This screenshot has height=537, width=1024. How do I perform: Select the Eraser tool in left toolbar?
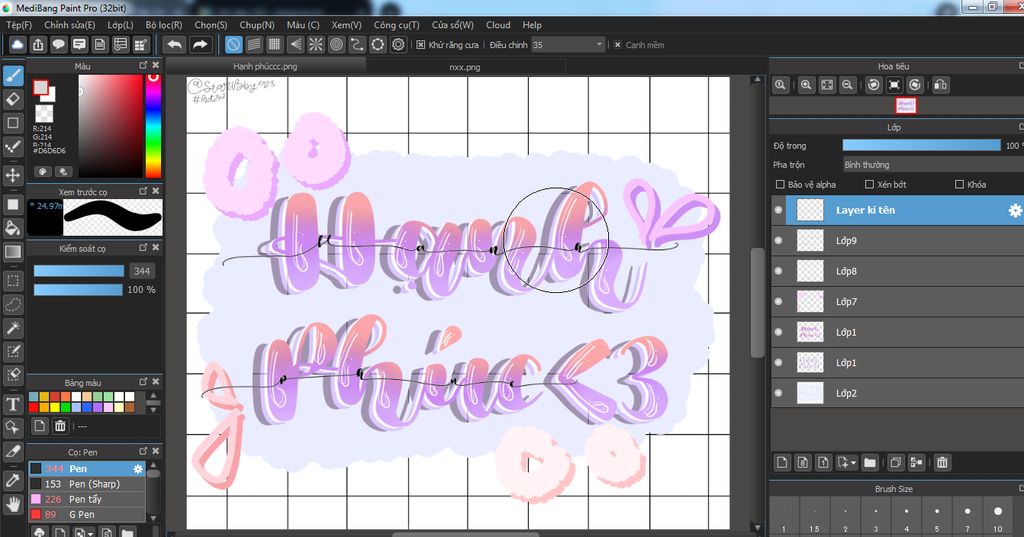pyautogui.click(x=12, y=99)
